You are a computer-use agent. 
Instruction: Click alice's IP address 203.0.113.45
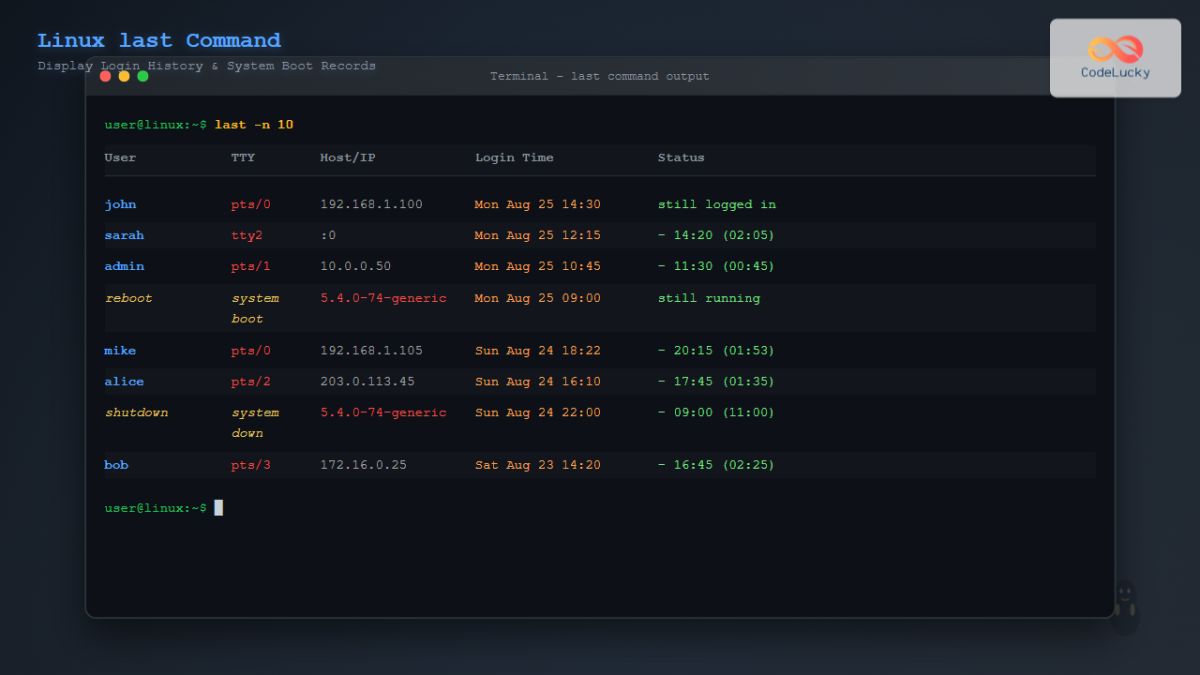(367, 382)
